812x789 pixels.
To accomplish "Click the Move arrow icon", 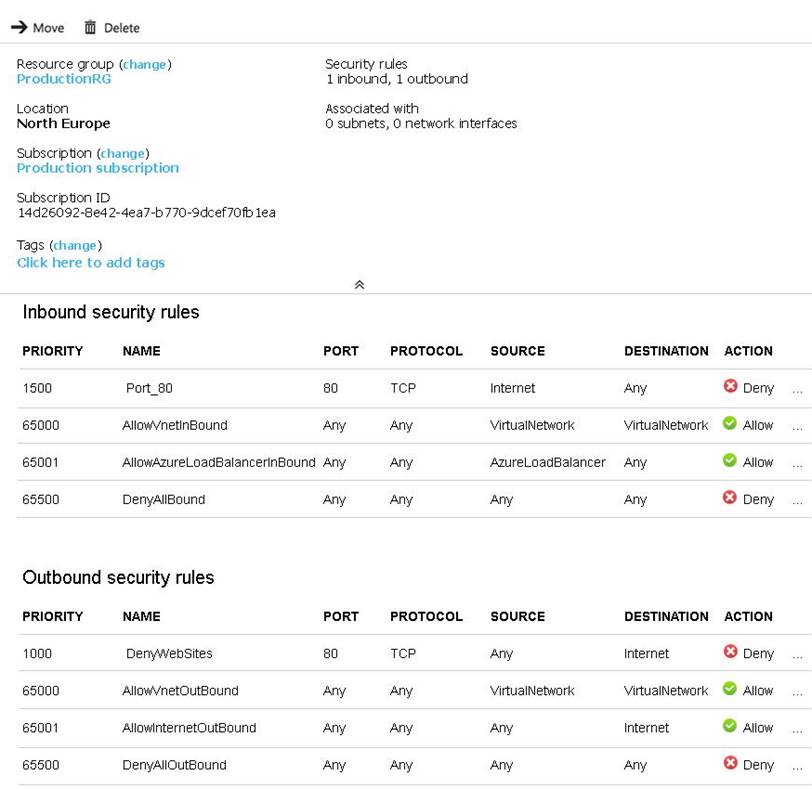I will 19,27.
